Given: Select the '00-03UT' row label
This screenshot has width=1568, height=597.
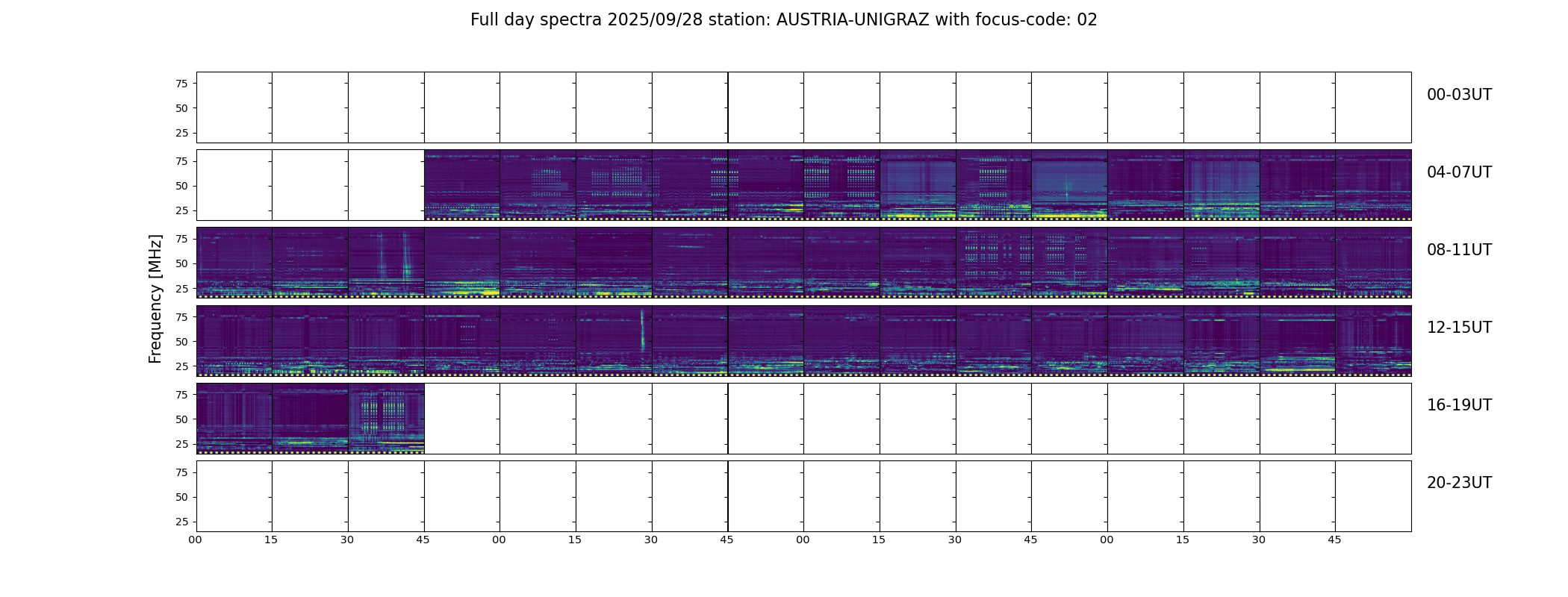Looking at the screenshot, I should coord(1459,95).
